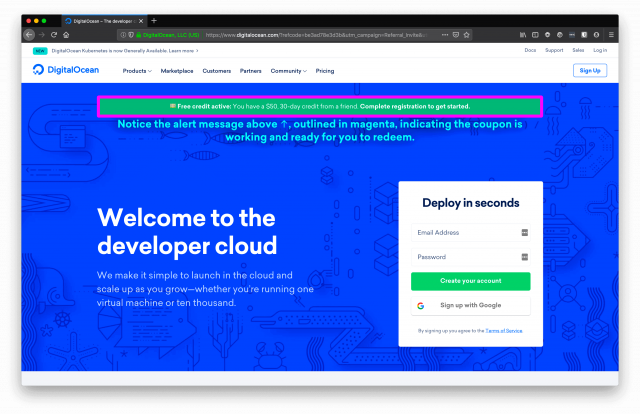
Task: Expand the Products dropdown menu
Action: click(137, 71)
